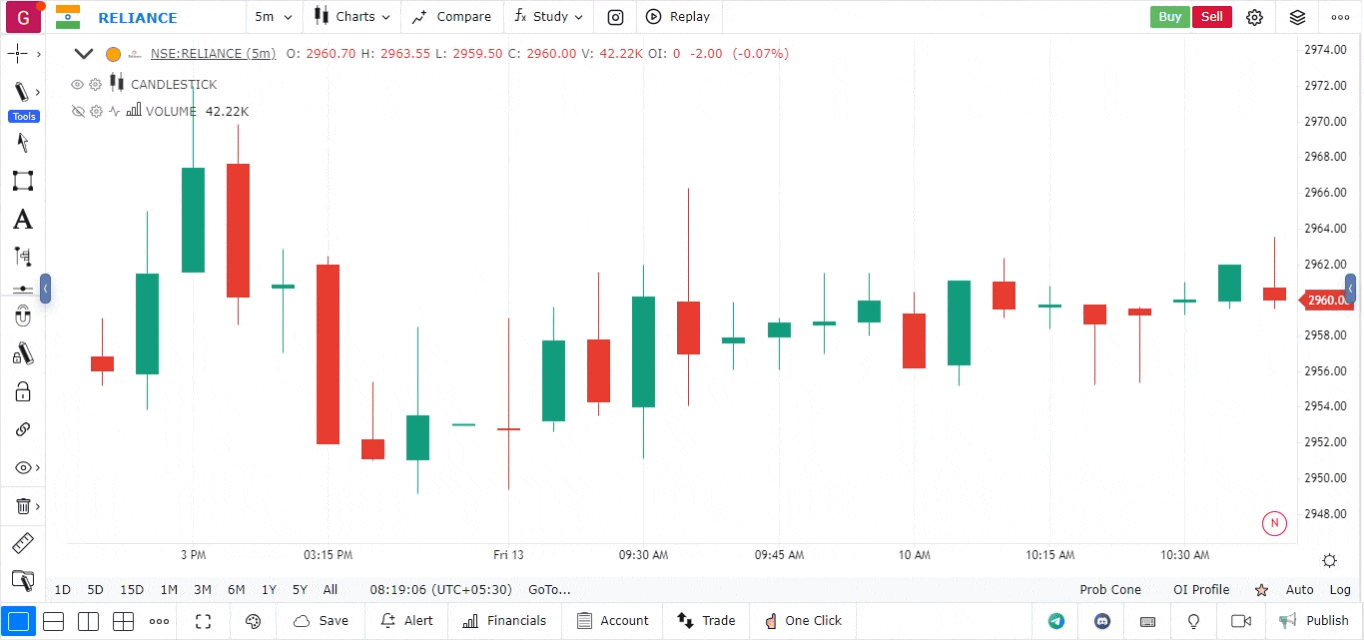Screen dimensions: 1364x640
Task: Pick the rectangle shape drawing tool
Action: (22, 181)
